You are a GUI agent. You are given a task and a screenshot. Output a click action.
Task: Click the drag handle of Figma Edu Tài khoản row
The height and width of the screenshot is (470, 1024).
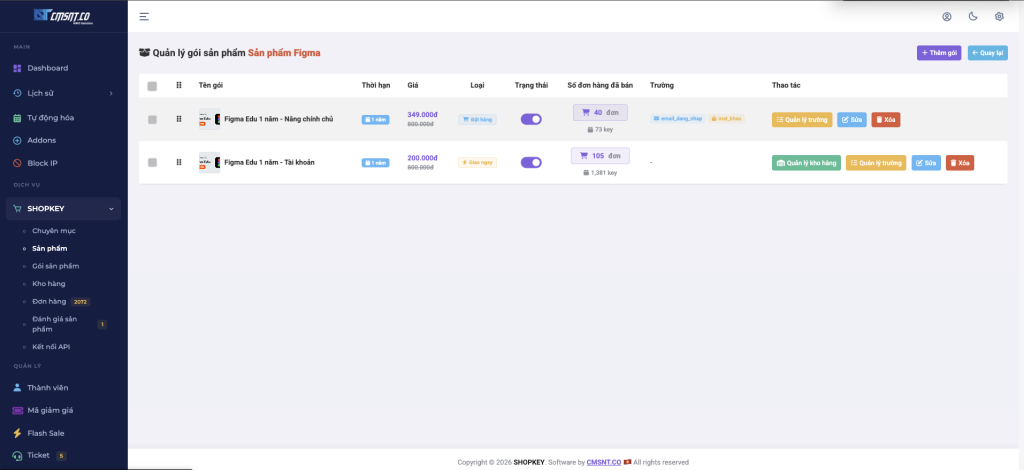coord(179,162)
